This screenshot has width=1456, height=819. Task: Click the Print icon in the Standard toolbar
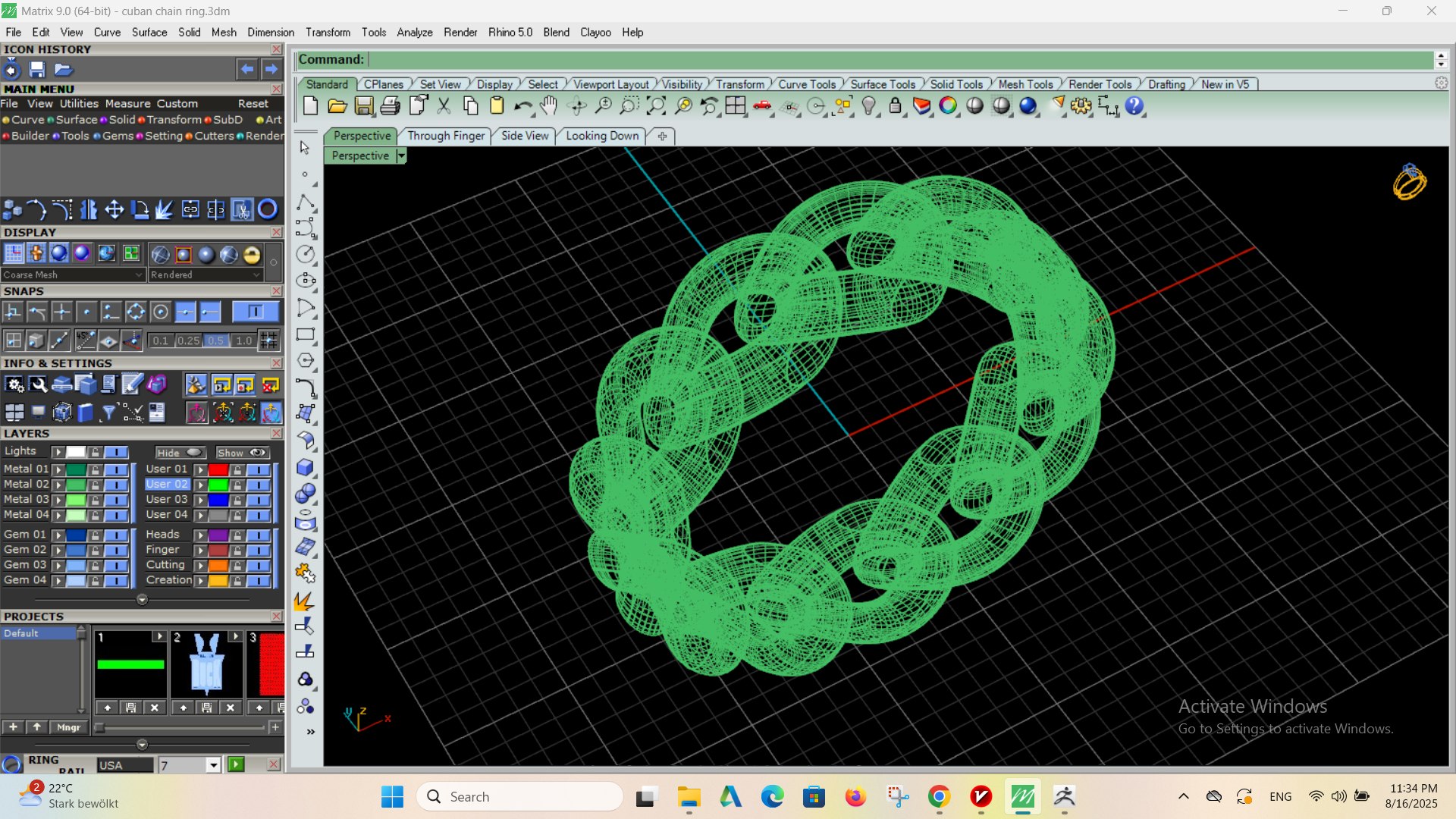pos(390,106)
